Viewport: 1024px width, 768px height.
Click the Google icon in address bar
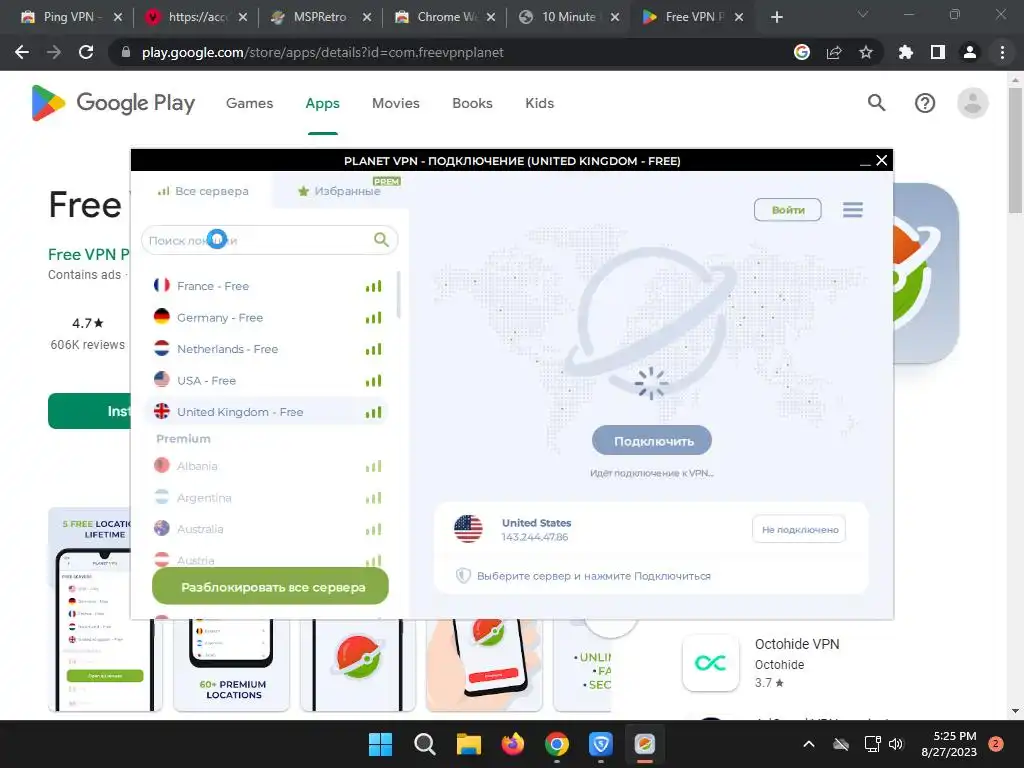tap(802, 52)
